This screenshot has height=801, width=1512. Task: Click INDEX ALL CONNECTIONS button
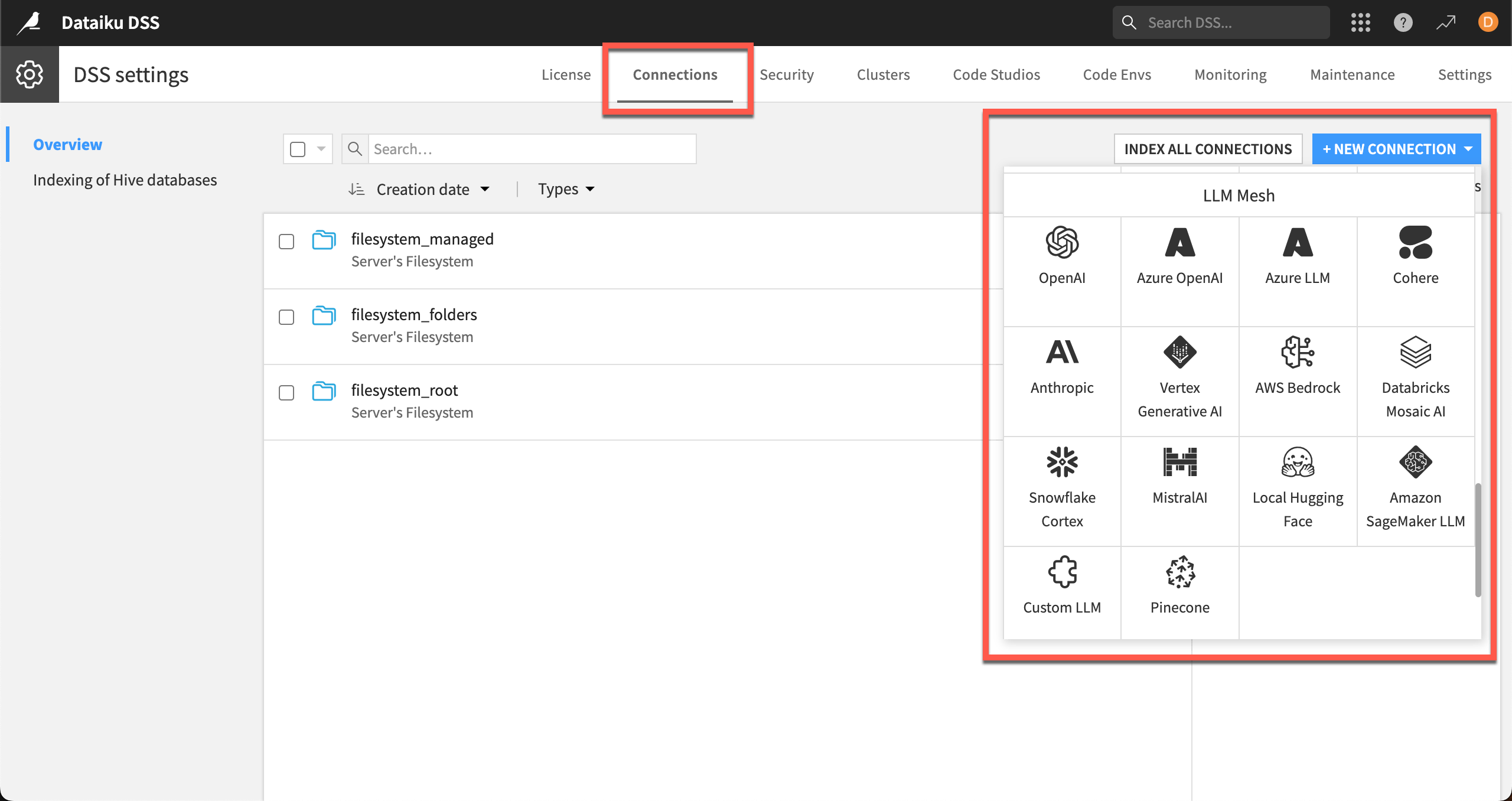[1209, 148]
